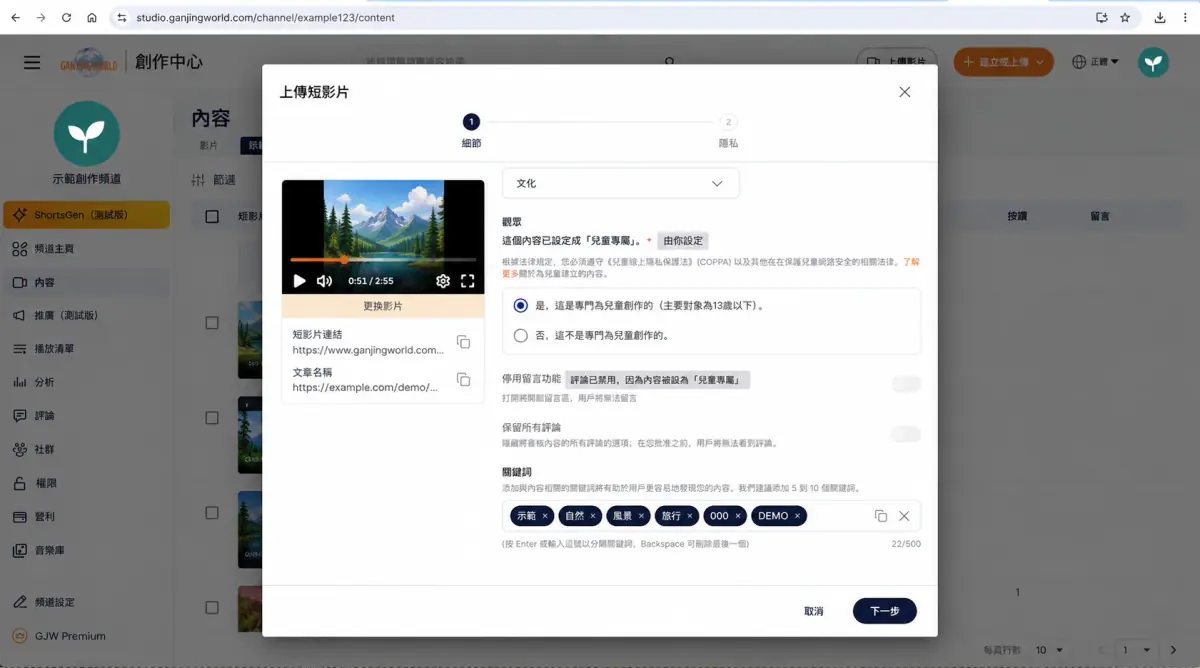
Task: Click Gan Jing World logo
Action: click(x=88, y=62)
